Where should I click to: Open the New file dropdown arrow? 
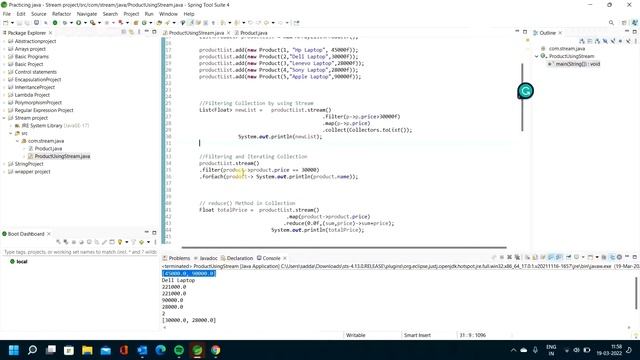coord(12,23)
